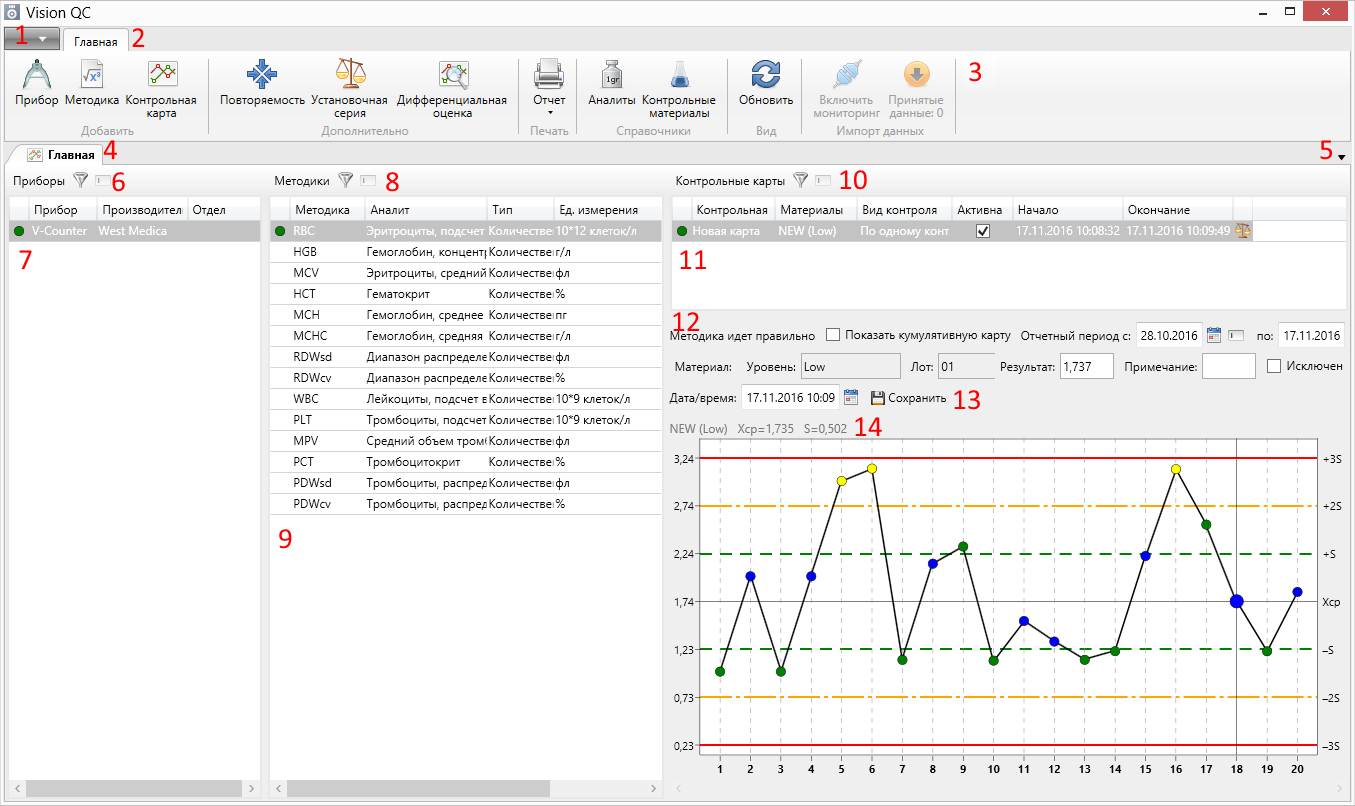Sort by the Методика column header
Viewport: 1355px width, 806px height.
326,210
